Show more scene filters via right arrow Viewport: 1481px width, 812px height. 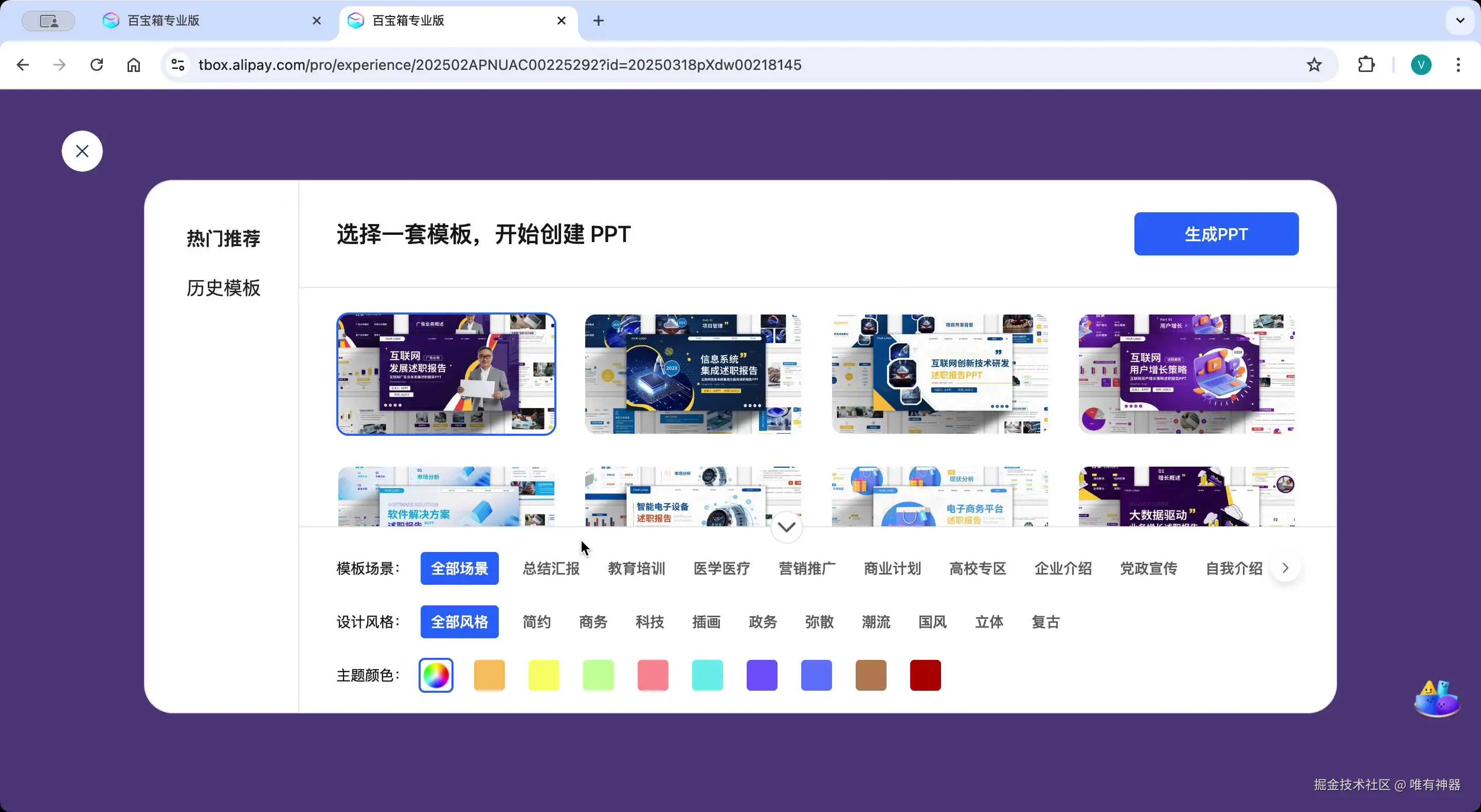pyautogui.click(x=1286, y=568)
